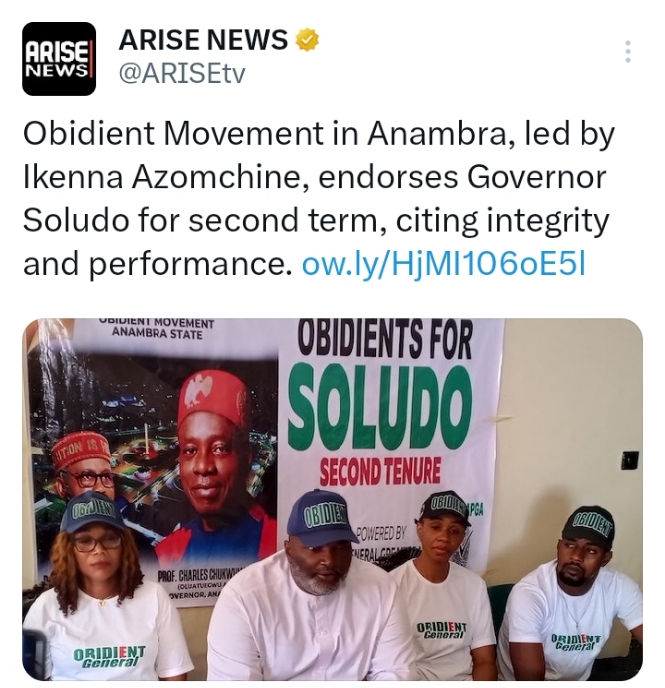Click the POWERED BY text on banner
665x688 pixels.
pyautogui.click(x=381, y=534)
